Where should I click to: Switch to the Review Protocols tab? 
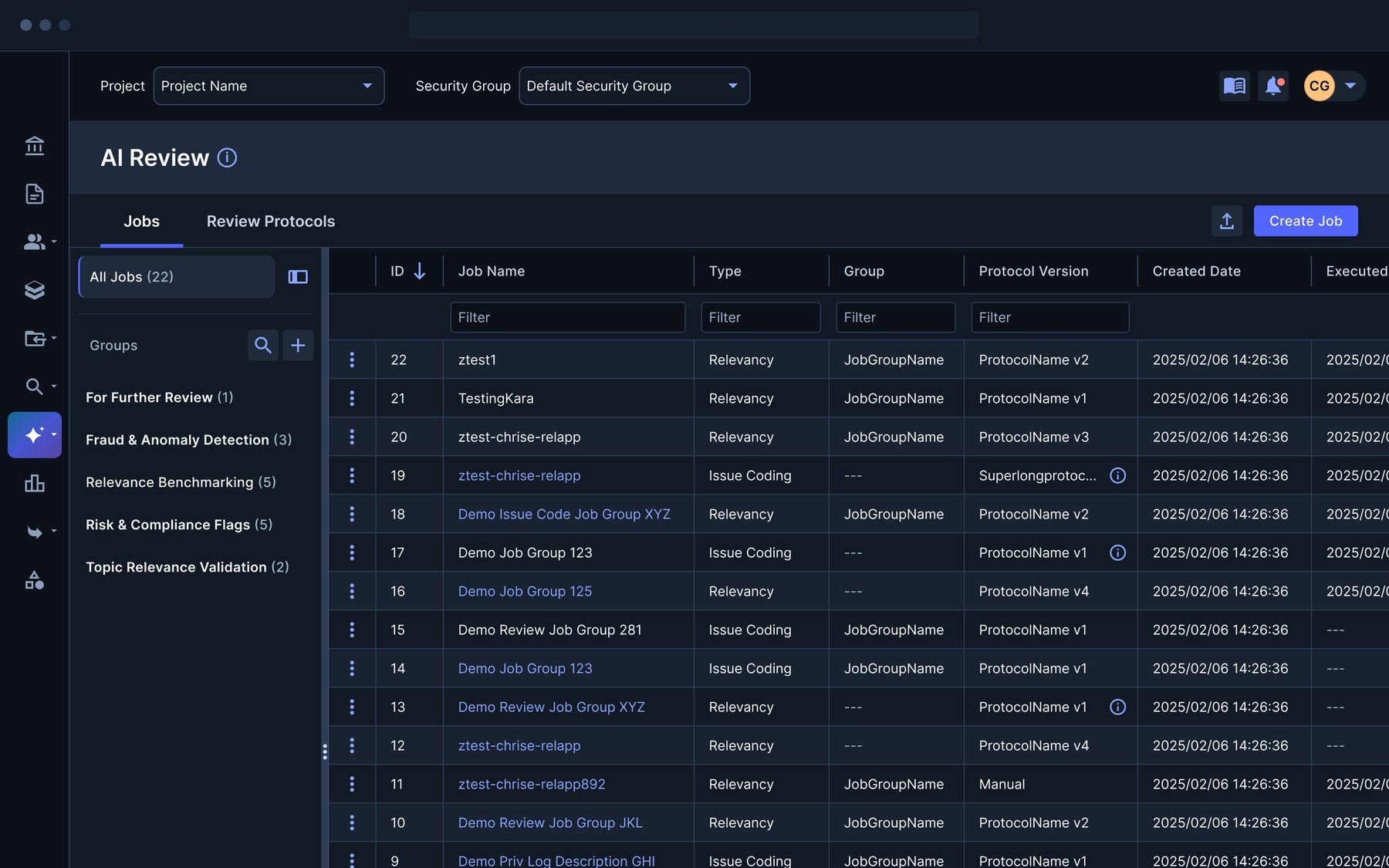pos(271,221)
